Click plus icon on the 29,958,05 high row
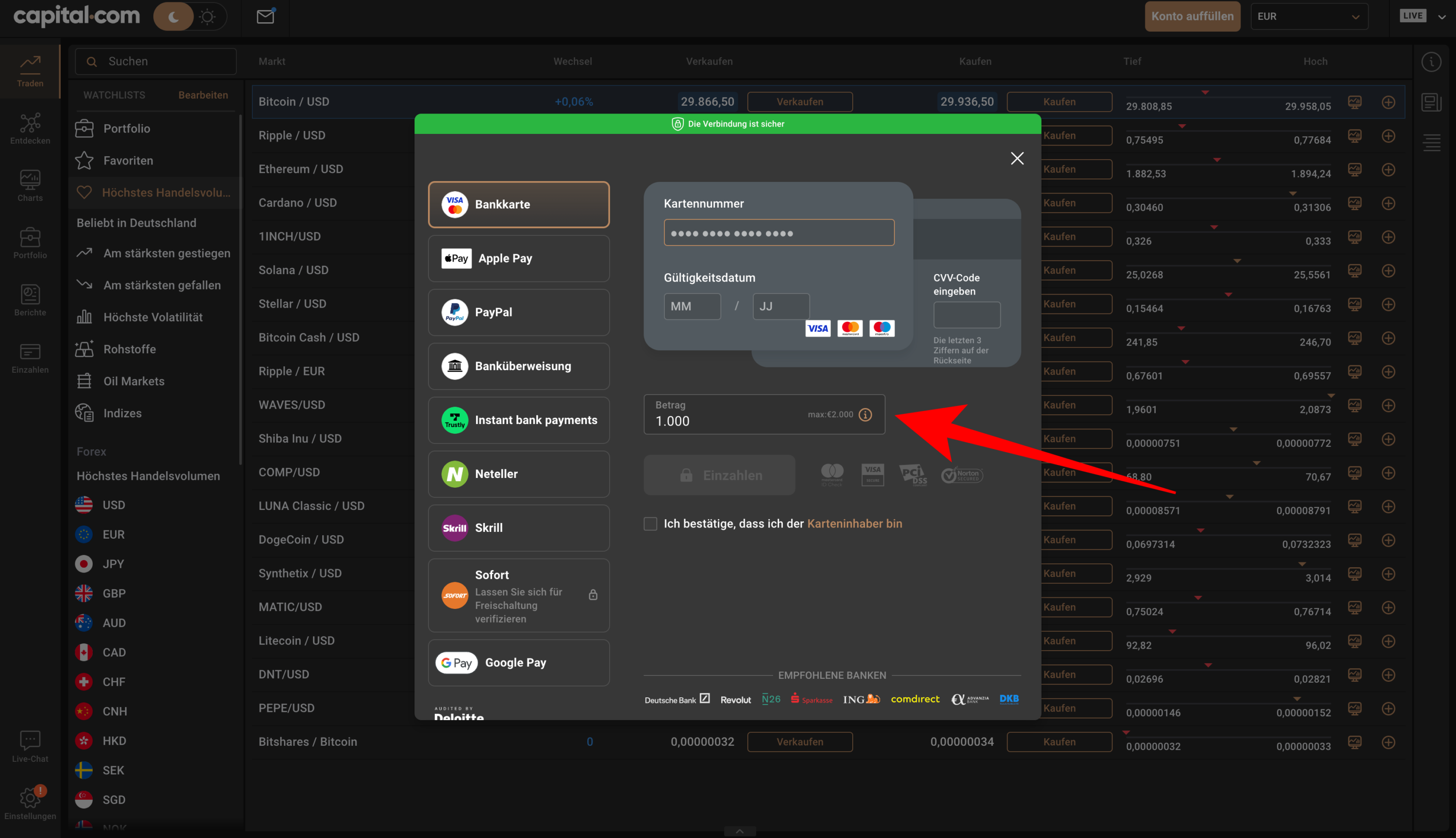The height and width of the screenshot is (838, 1456). point(1388,102)
